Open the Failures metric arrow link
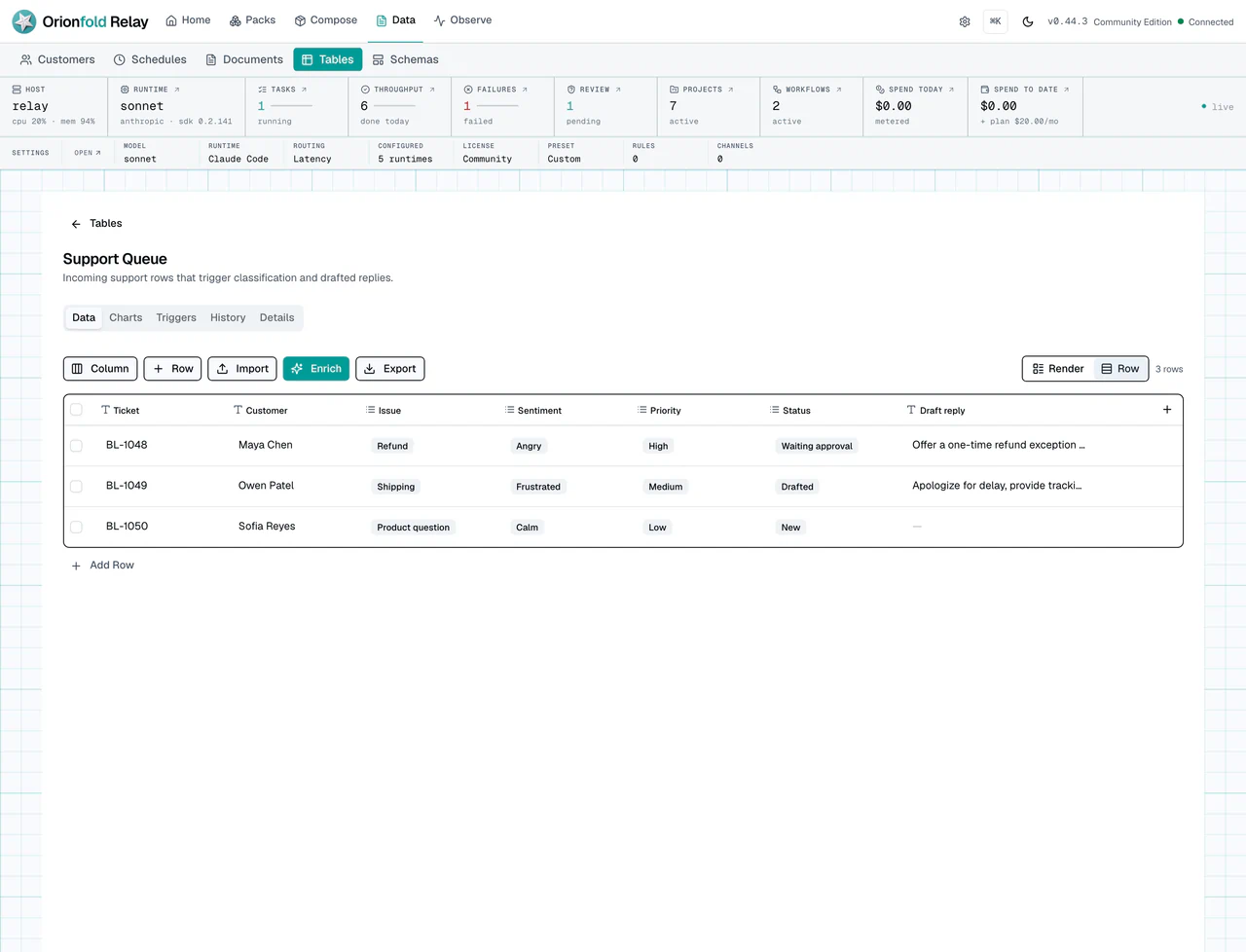 tap(525, 90)
